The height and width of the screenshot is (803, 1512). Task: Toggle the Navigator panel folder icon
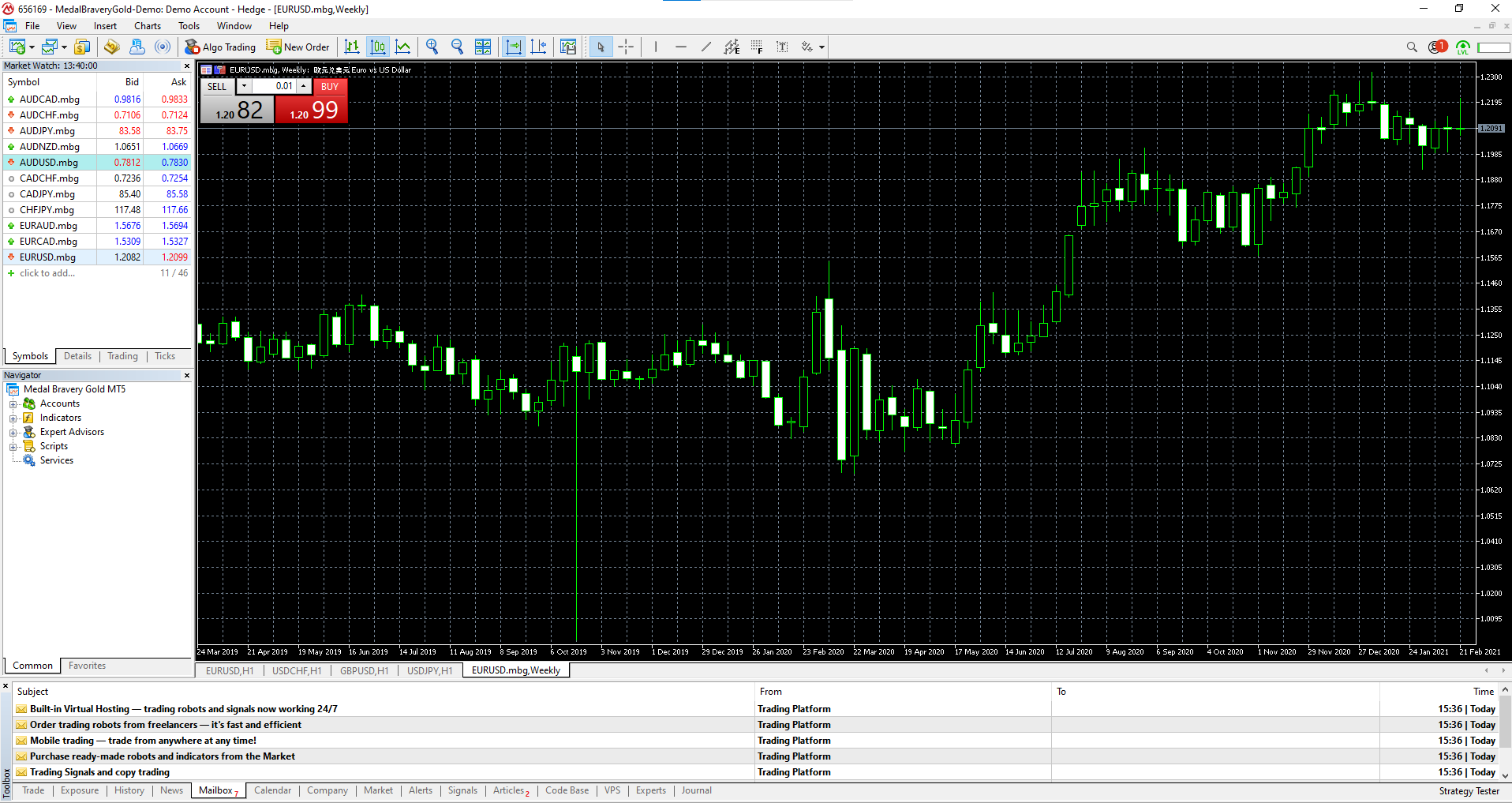pos(111,47)
